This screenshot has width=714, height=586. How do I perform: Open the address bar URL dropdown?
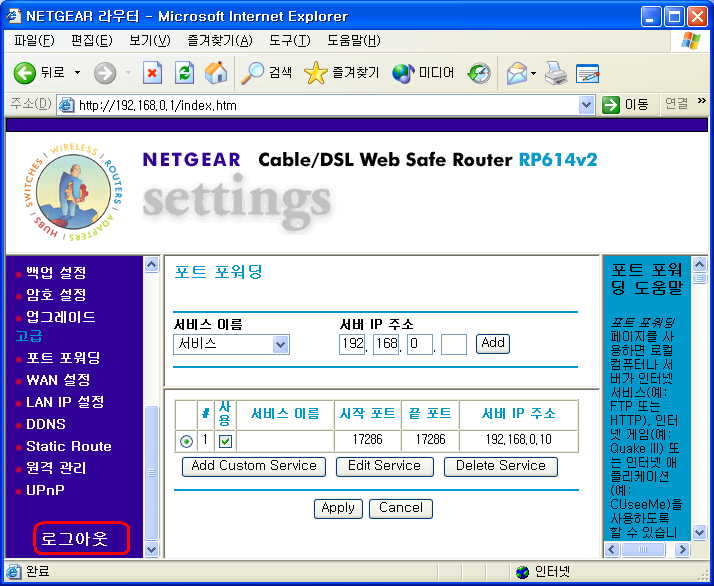point(586,105)
